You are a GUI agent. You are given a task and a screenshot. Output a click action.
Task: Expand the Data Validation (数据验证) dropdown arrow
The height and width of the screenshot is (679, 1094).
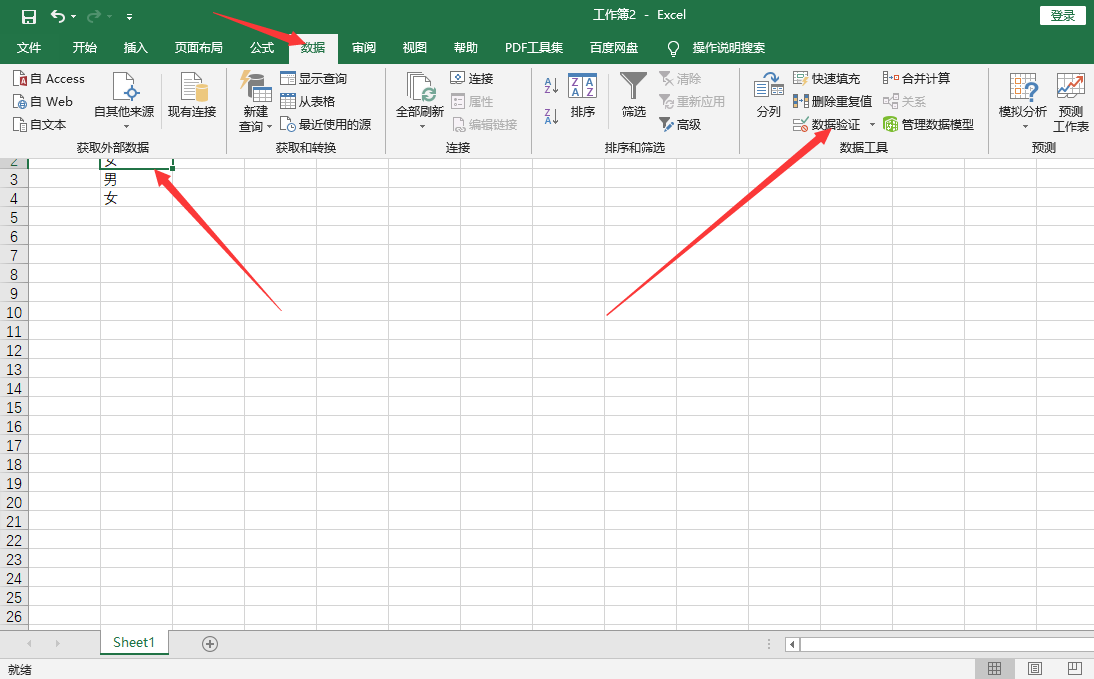pyautogui.click(x=872, y=125)
